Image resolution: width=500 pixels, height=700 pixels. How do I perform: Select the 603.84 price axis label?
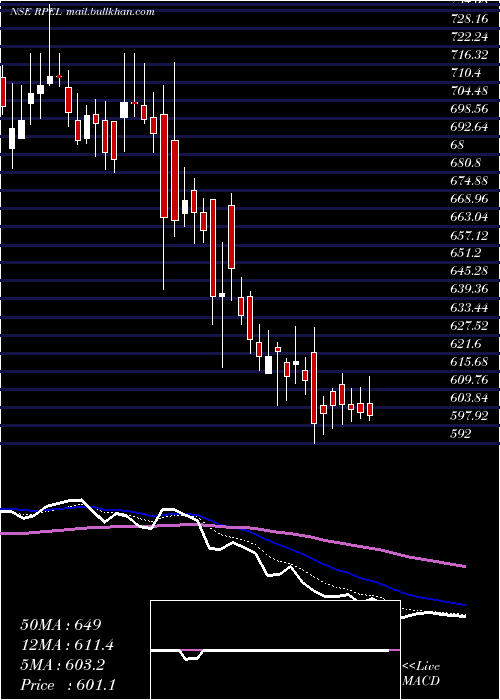pos(469,398)
